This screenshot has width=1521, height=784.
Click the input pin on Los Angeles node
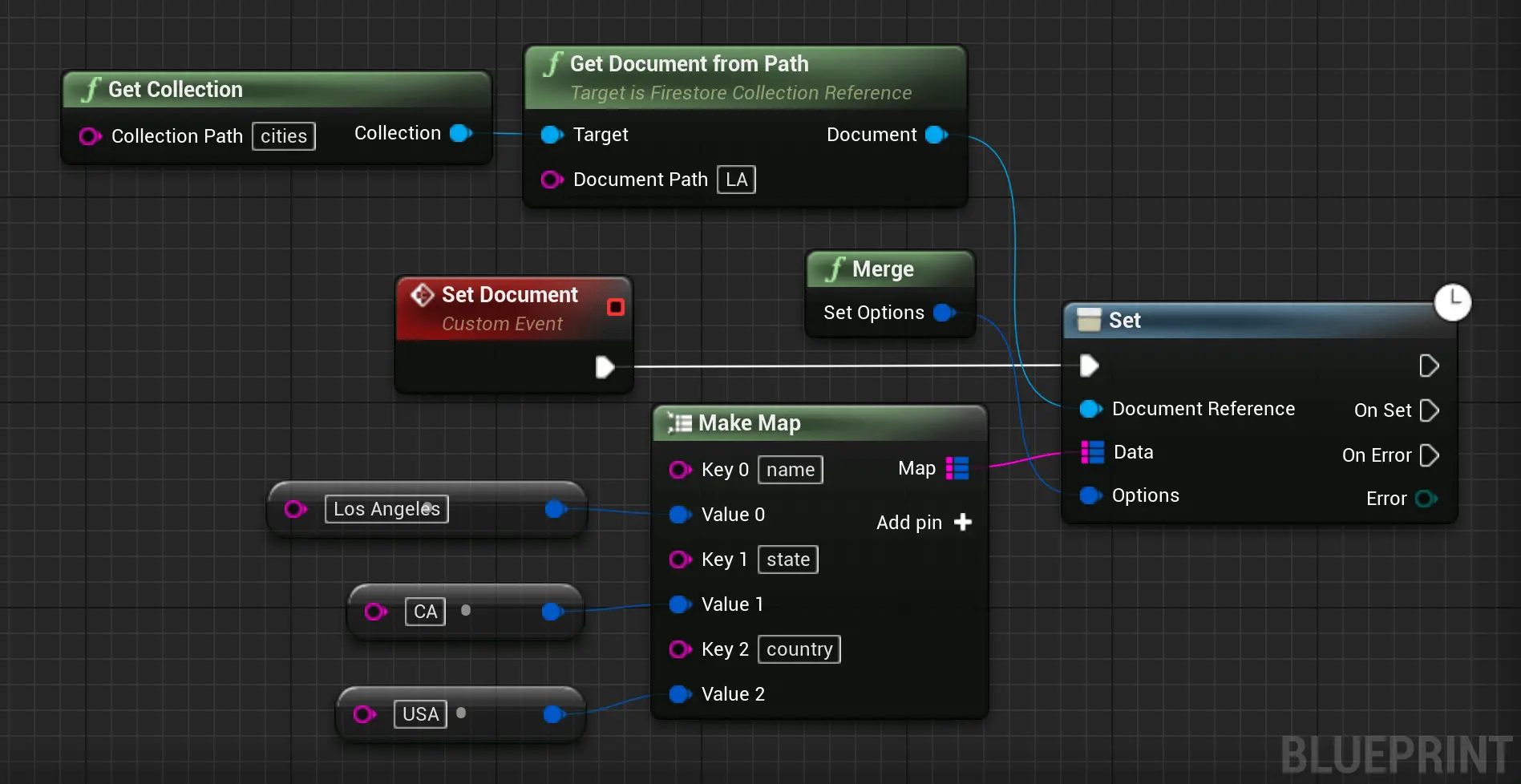[295, 509]
